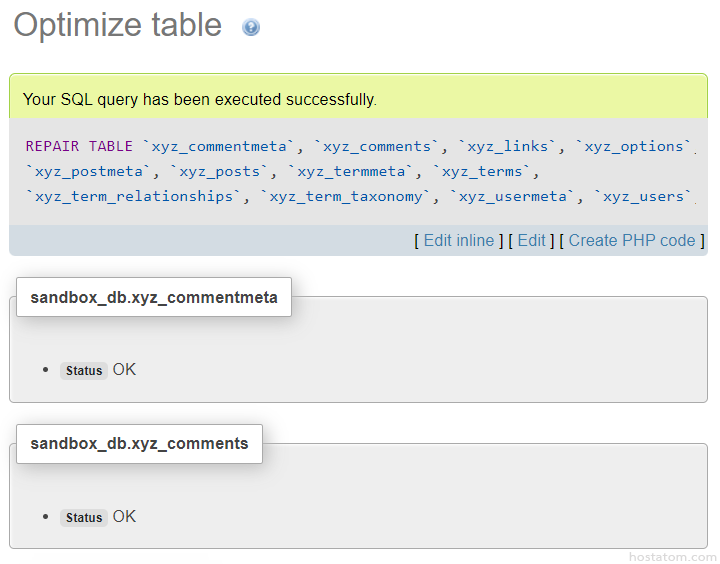Click the query executed successfully message

200,99
